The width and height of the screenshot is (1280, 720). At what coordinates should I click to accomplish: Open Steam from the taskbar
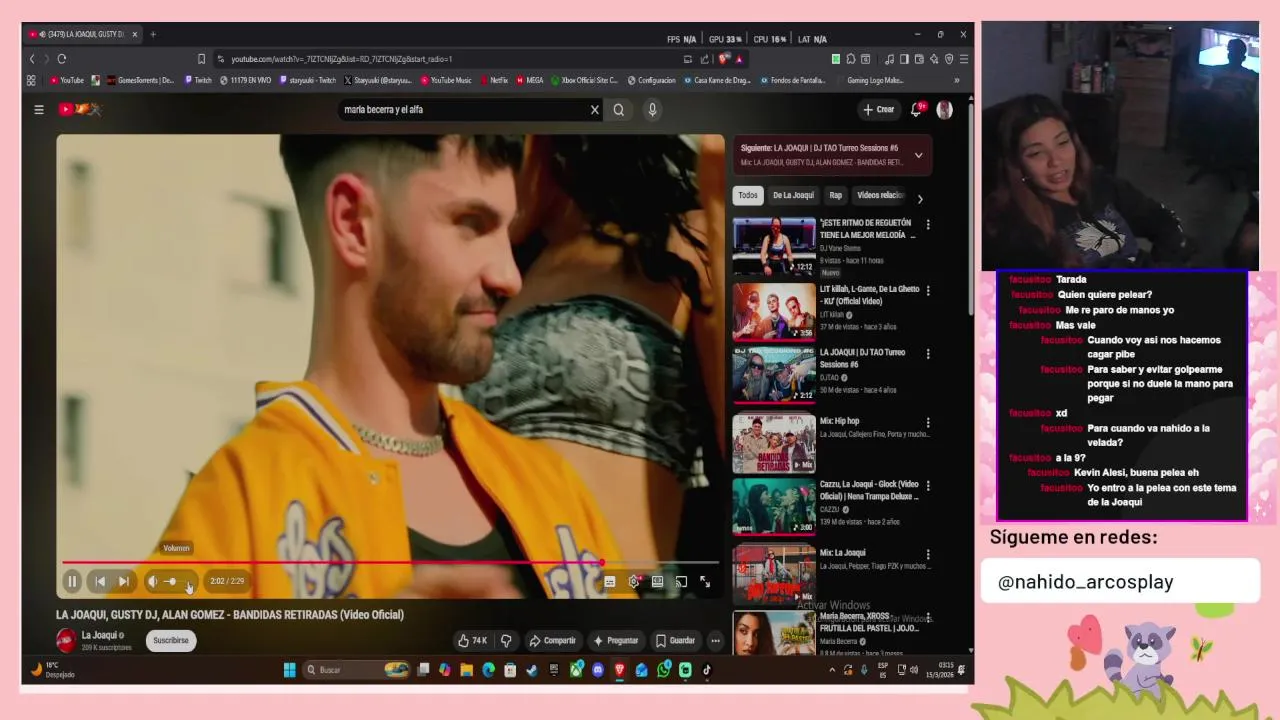532,670
